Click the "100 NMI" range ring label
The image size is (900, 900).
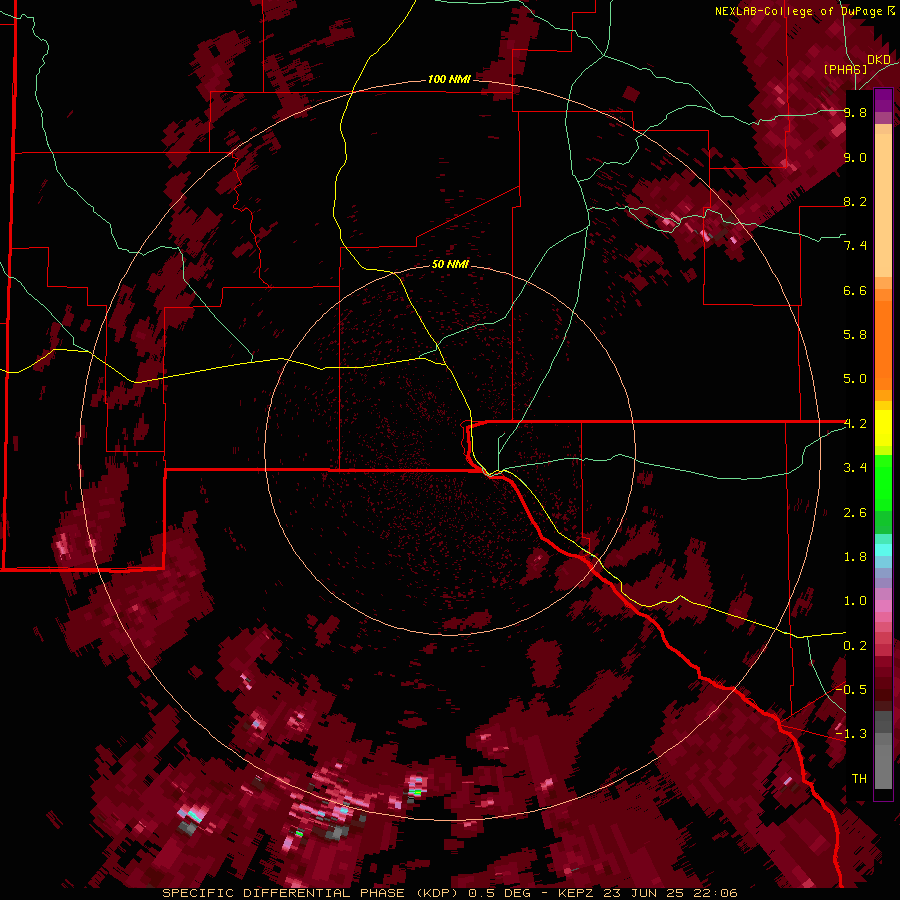click(449, 79)
